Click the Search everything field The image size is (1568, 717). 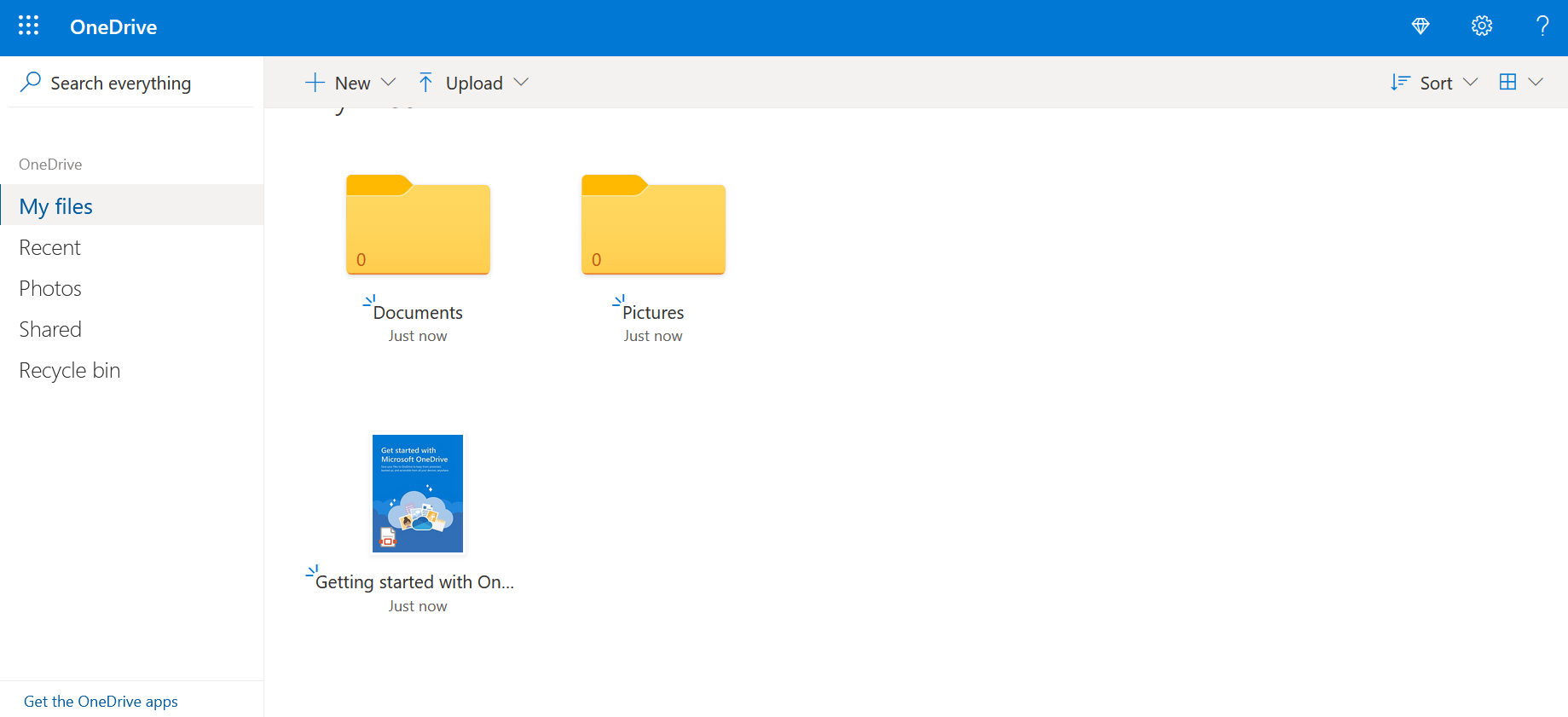pyautogui.click(x=131, y=83)
